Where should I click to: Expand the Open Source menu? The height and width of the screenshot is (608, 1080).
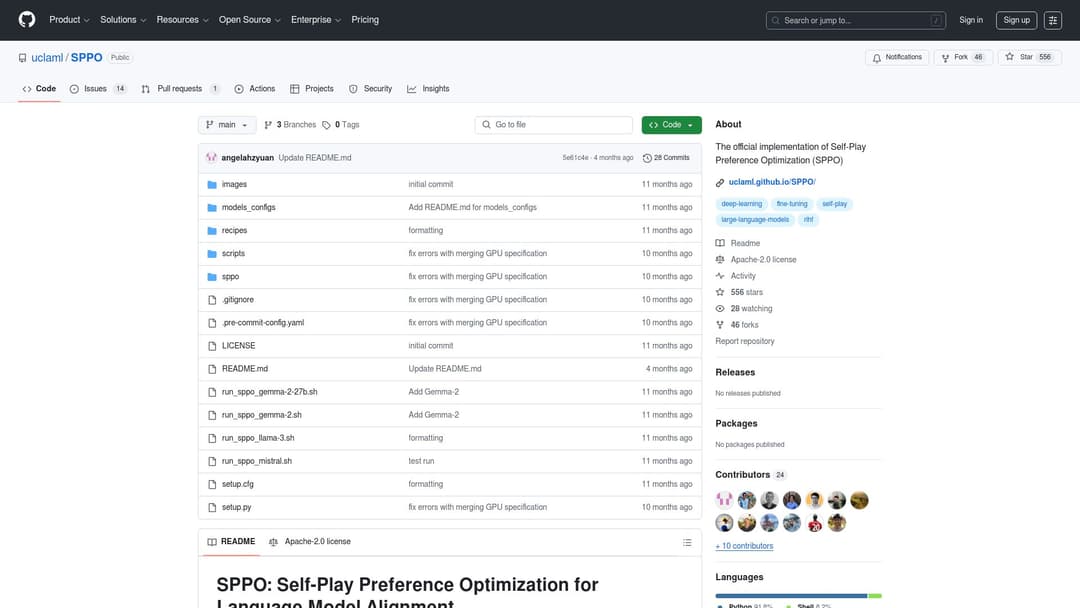tap(249, 20)
